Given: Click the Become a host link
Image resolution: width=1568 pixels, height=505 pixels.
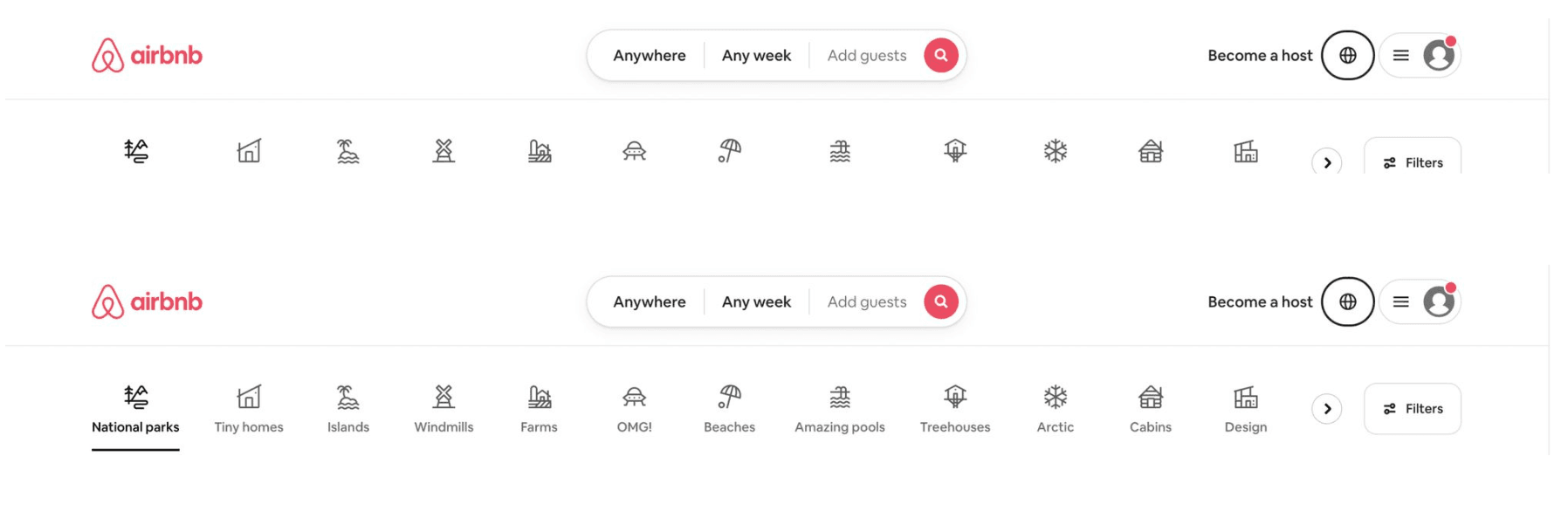Looking at the screenshot, I should click(1260, 301).
